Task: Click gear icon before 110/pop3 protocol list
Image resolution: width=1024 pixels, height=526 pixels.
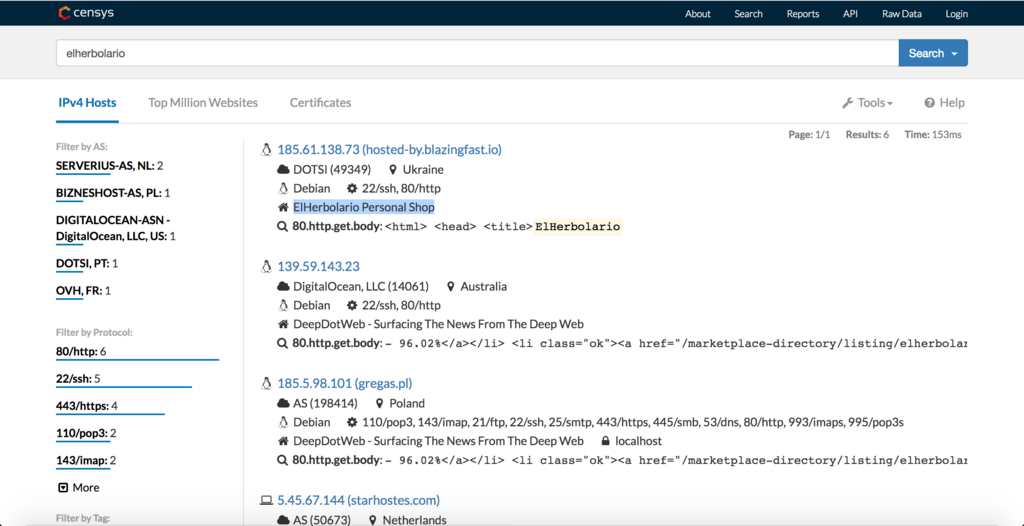Action: click(x=353, y=422)
